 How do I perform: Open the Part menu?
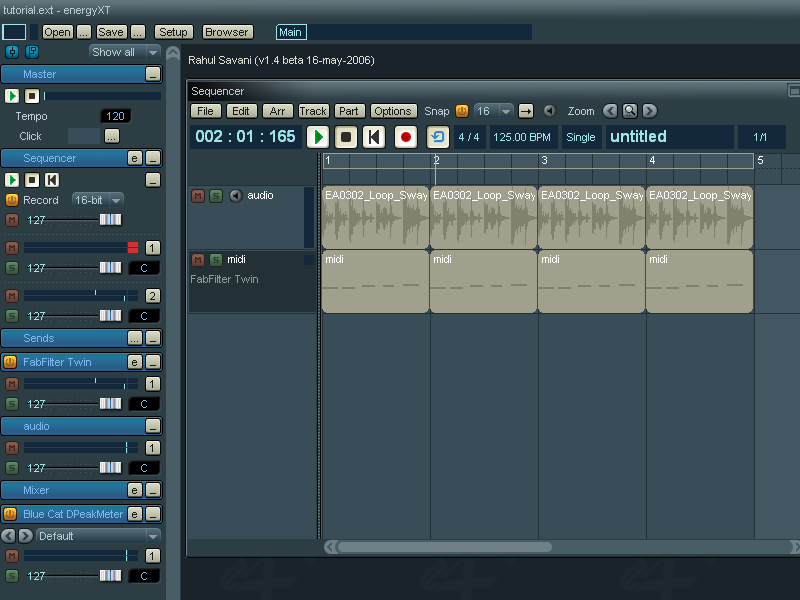[x=349, y=111]
